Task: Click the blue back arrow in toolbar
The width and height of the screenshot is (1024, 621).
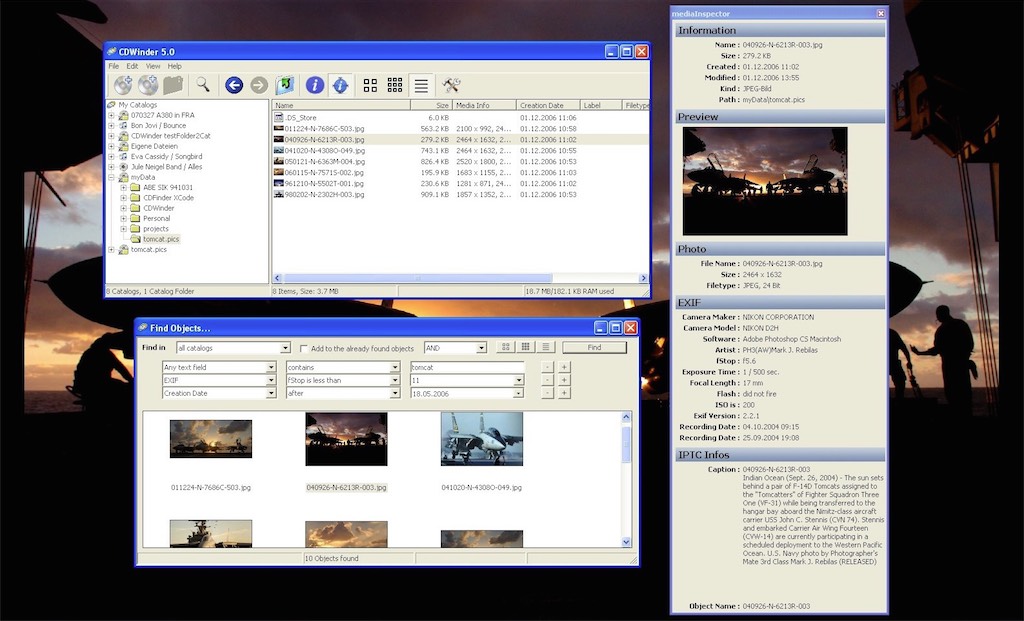Action: click(234, 85)
